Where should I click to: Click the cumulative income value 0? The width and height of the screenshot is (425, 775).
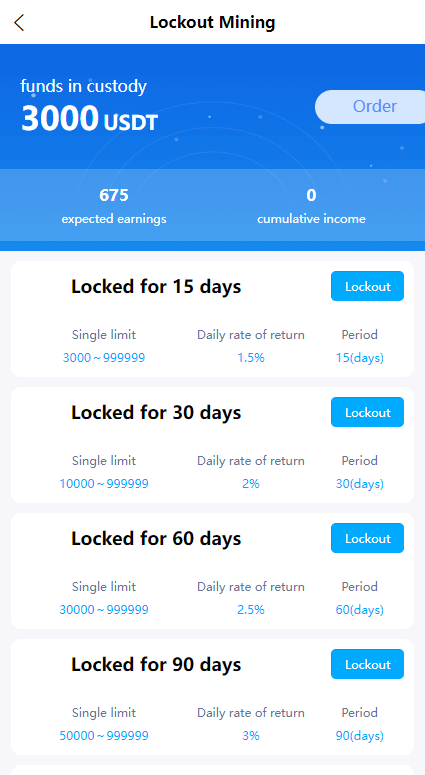click(x=311, y=196)
